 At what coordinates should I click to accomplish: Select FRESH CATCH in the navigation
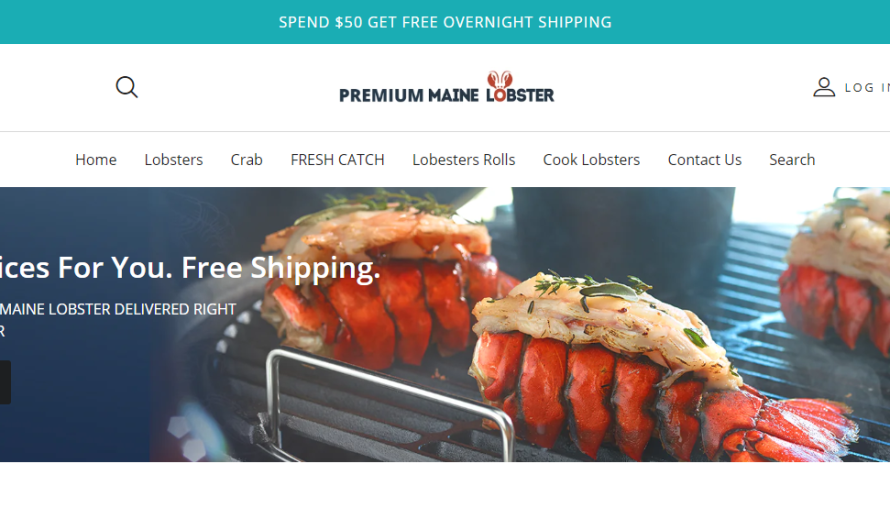pyautogui.click(x=337, y=160)
